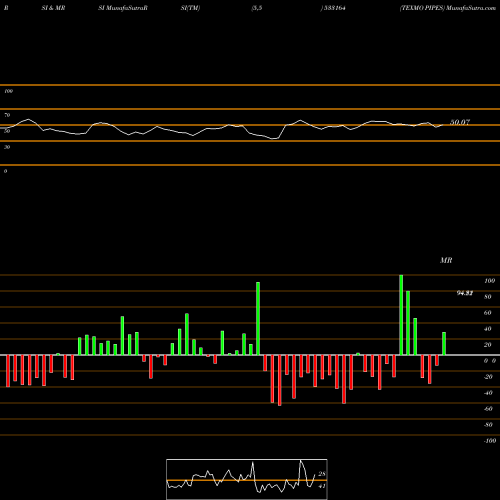Click the MR axis -100 label
The image size is (500, 500).
coord(489,441)
